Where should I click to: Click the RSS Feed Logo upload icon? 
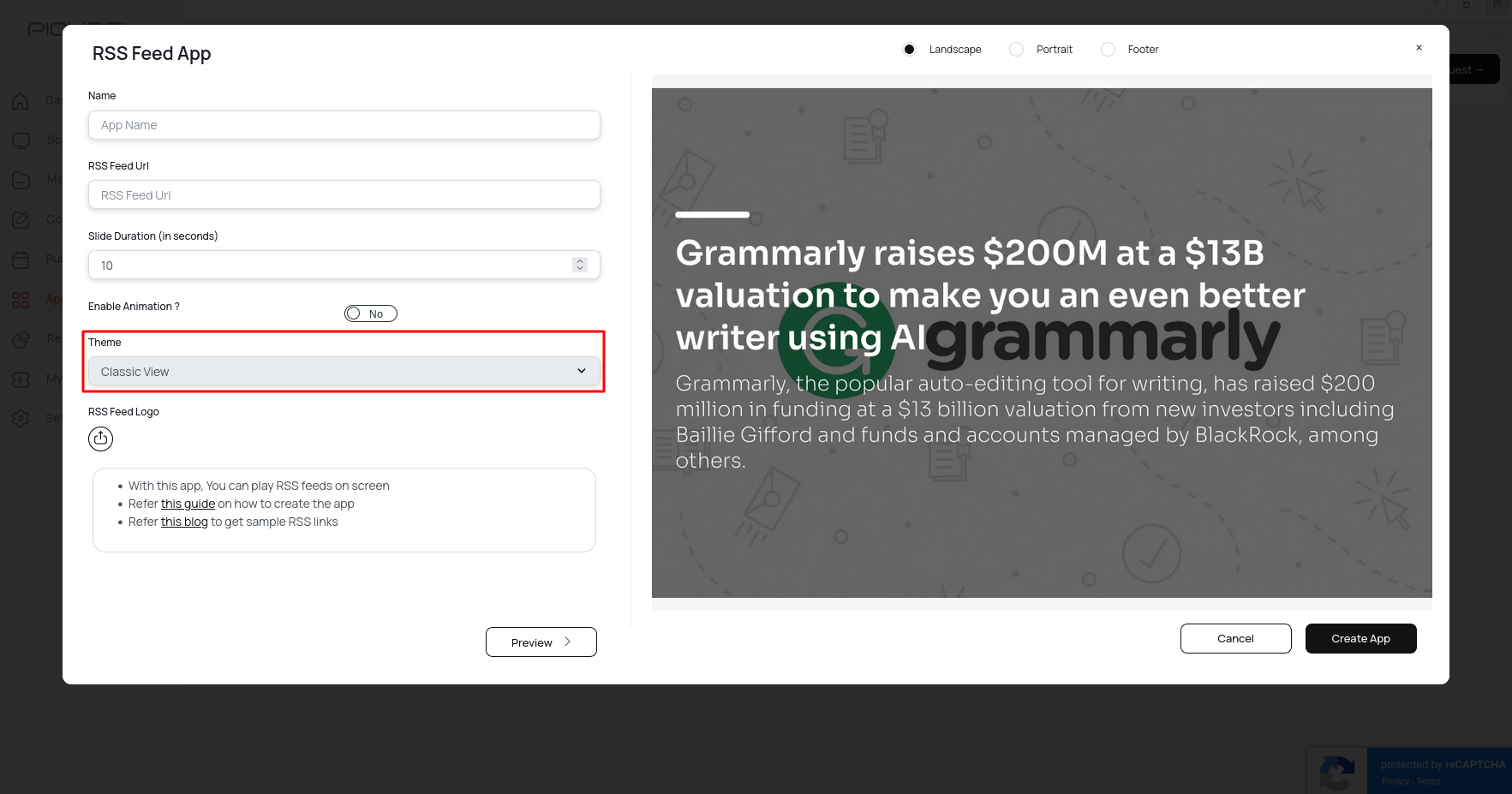100,439
